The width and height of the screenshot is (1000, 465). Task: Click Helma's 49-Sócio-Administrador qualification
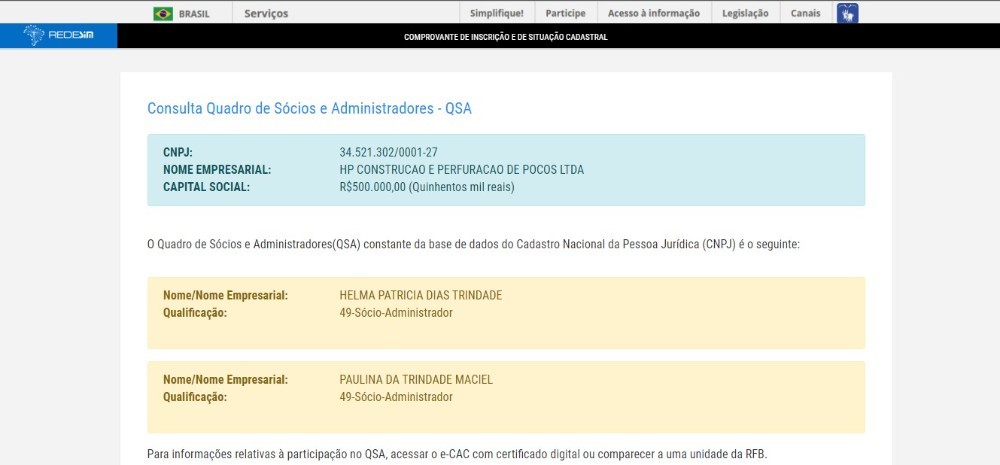396,313
